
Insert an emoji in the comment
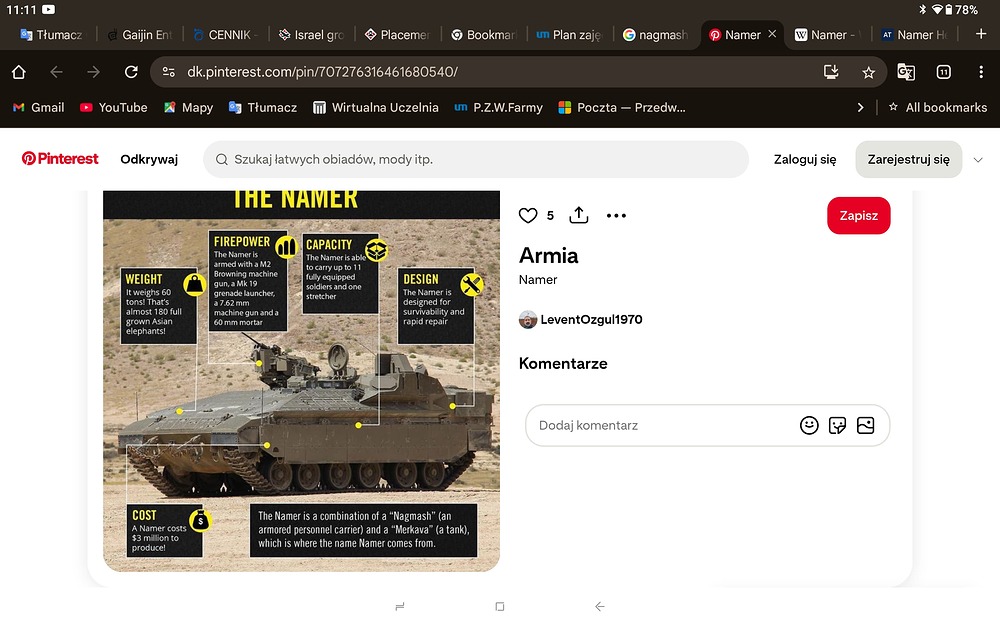pos(809,425)
